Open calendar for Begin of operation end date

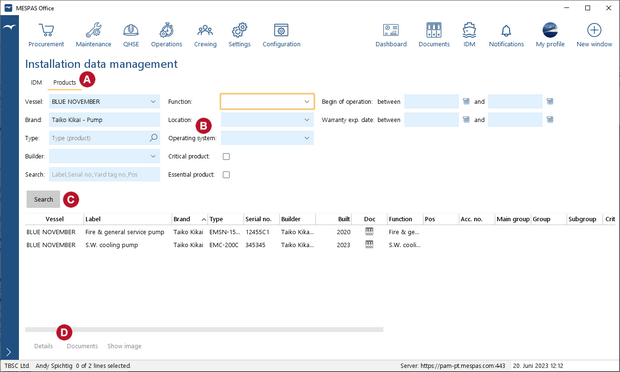(x=550, y=102)
